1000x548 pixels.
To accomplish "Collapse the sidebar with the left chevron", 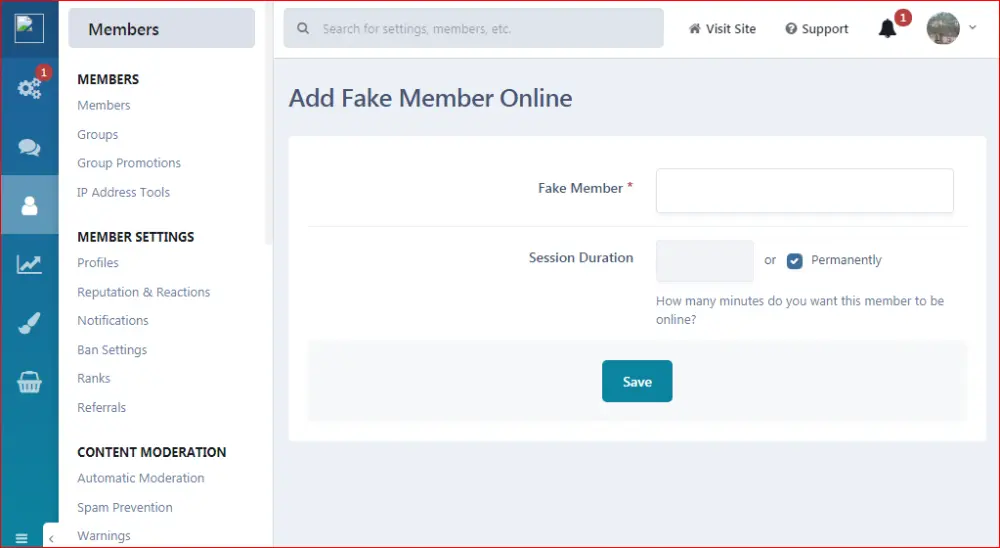I will point(51,538).
